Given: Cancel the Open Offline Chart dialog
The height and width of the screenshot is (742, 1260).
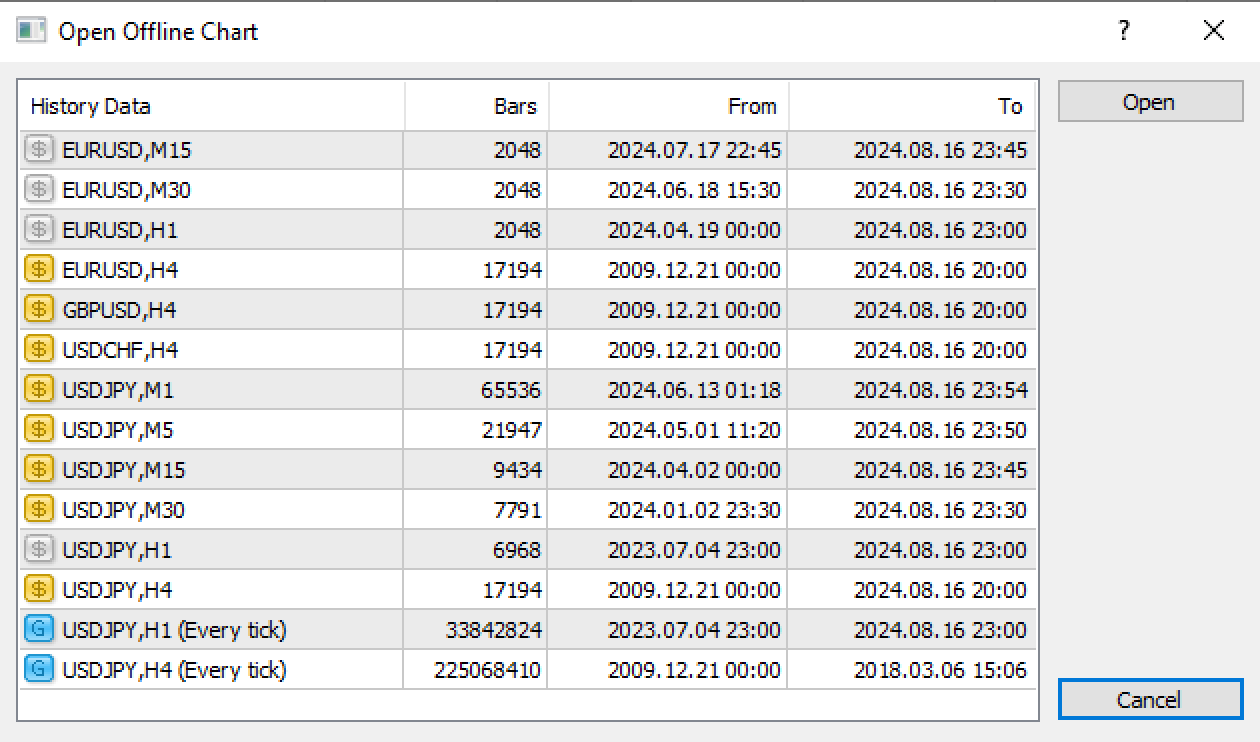Looking at the screenshot, I should [1150, 700].
